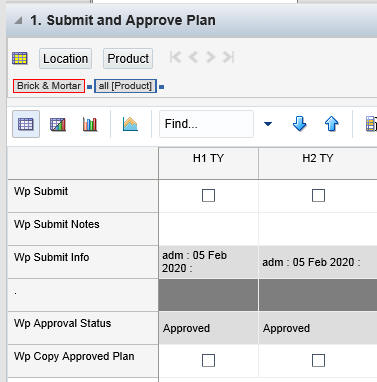Viewport: 377px width, 382px height.
Task: Click the yellow grid layout icon
Action: 20,58
